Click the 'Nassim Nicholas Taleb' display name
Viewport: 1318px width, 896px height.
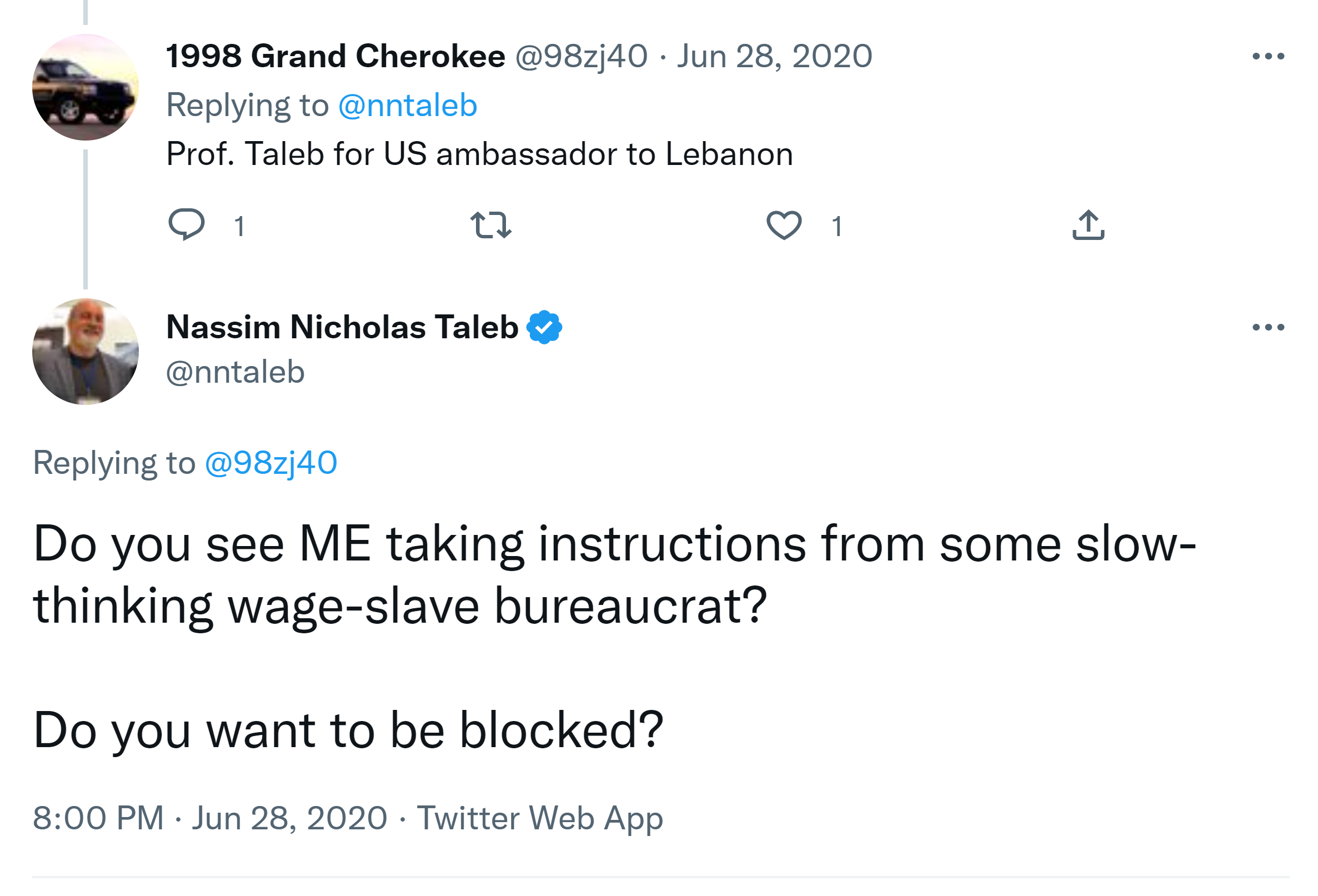click(342, 327)
